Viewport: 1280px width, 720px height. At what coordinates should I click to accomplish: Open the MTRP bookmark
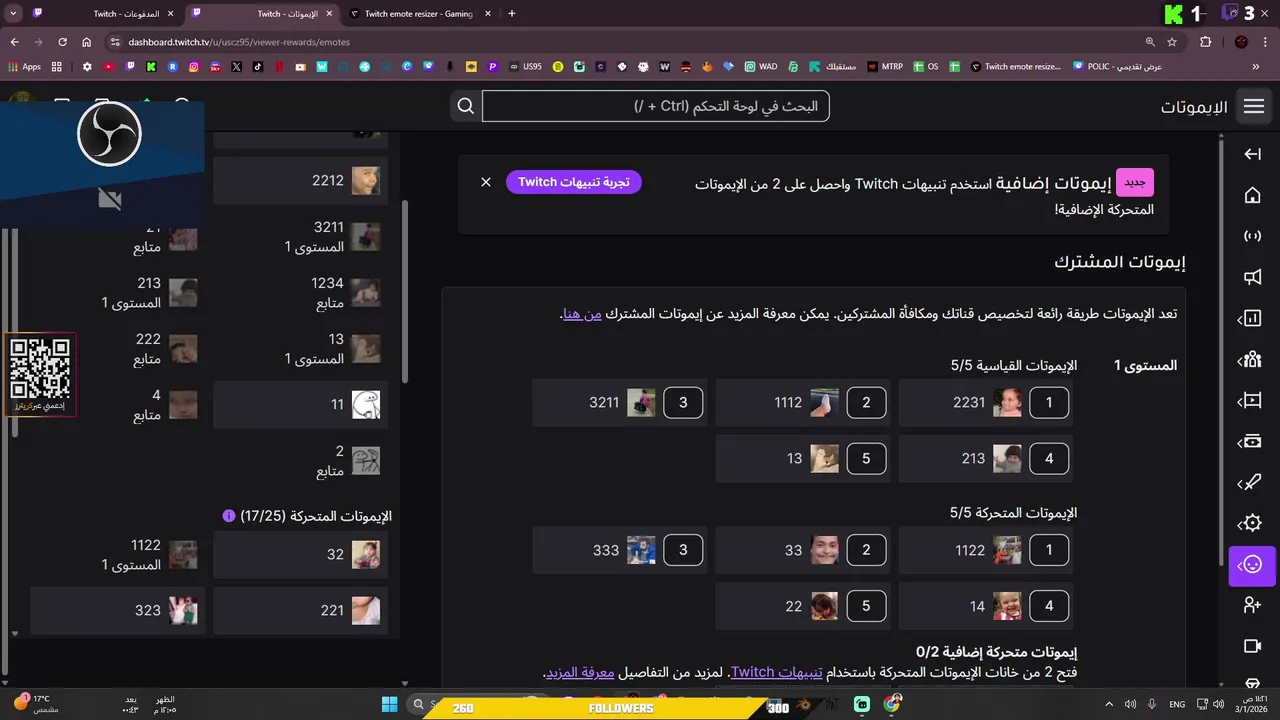tap(885, 67)
